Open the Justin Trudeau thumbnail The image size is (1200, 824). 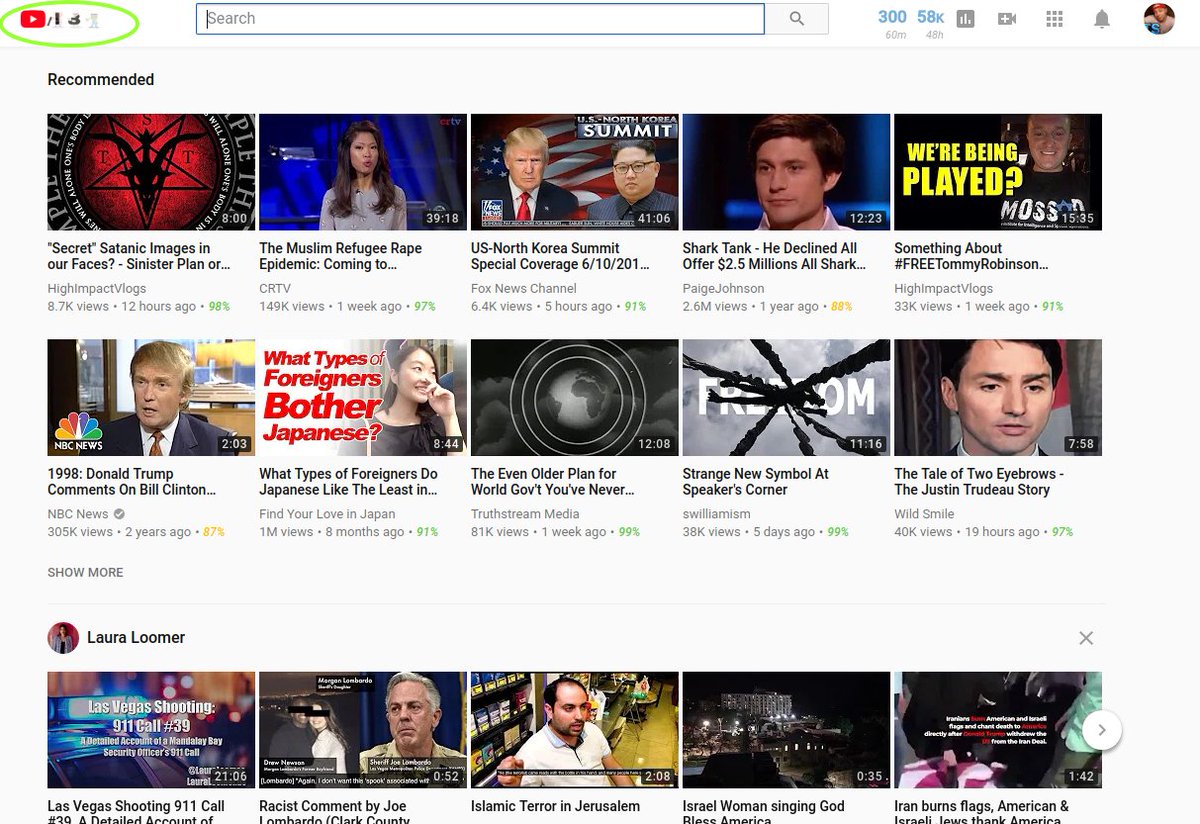[998, 398]
